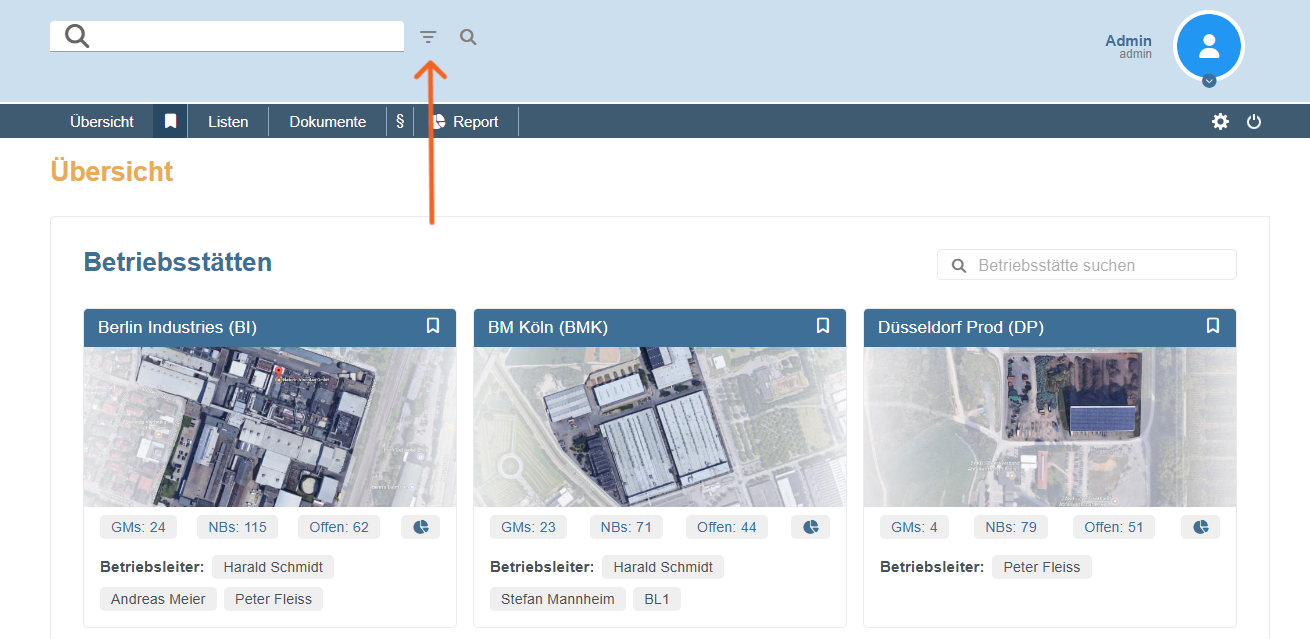Click the magnifier search submit icon
The width and height of the screenshot is (1310, 639).
click(468, 38)
